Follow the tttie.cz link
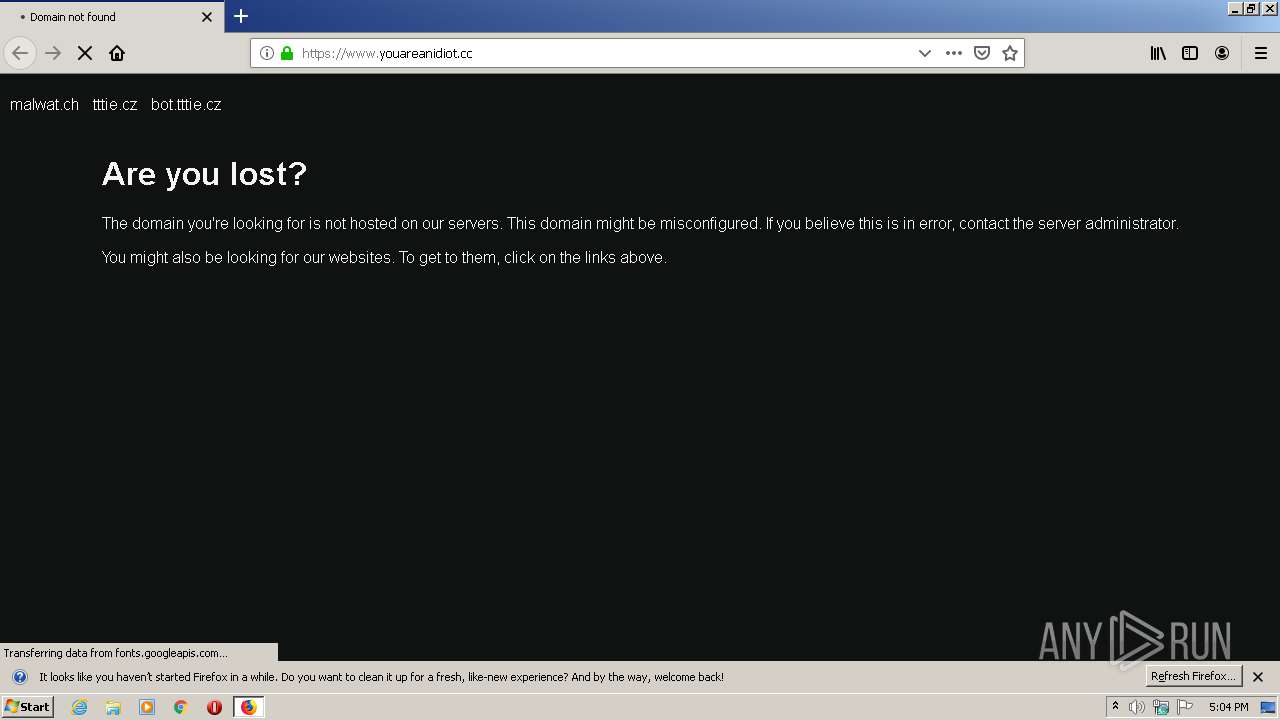Viewport: 1280px width, 720px height. (115, 104)
